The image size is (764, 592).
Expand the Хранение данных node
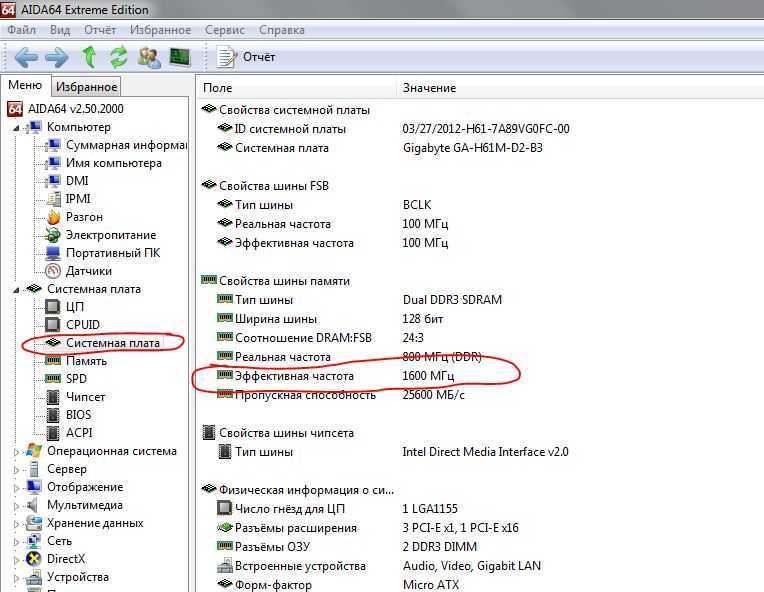(x=16, y=524)
